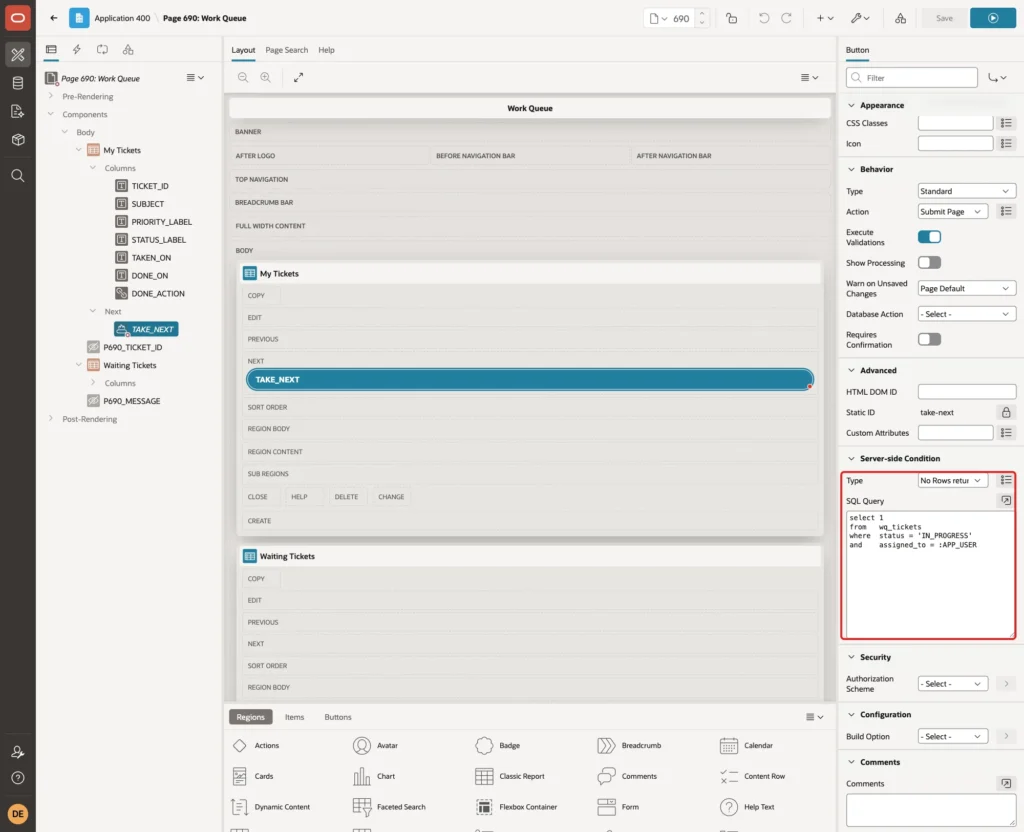This screenshot has height=832, width=1024.
Task: Redo the last change
Action: pyautogui.click(x=786, y=18)
